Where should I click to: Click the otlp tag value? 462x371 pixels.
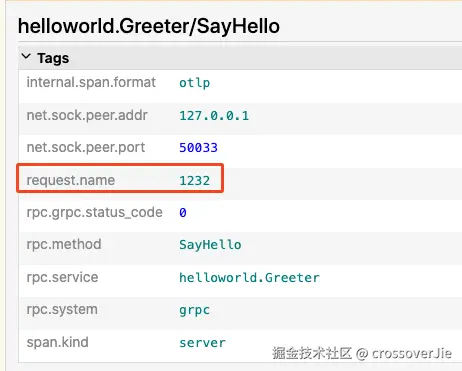tap(195, 83)
